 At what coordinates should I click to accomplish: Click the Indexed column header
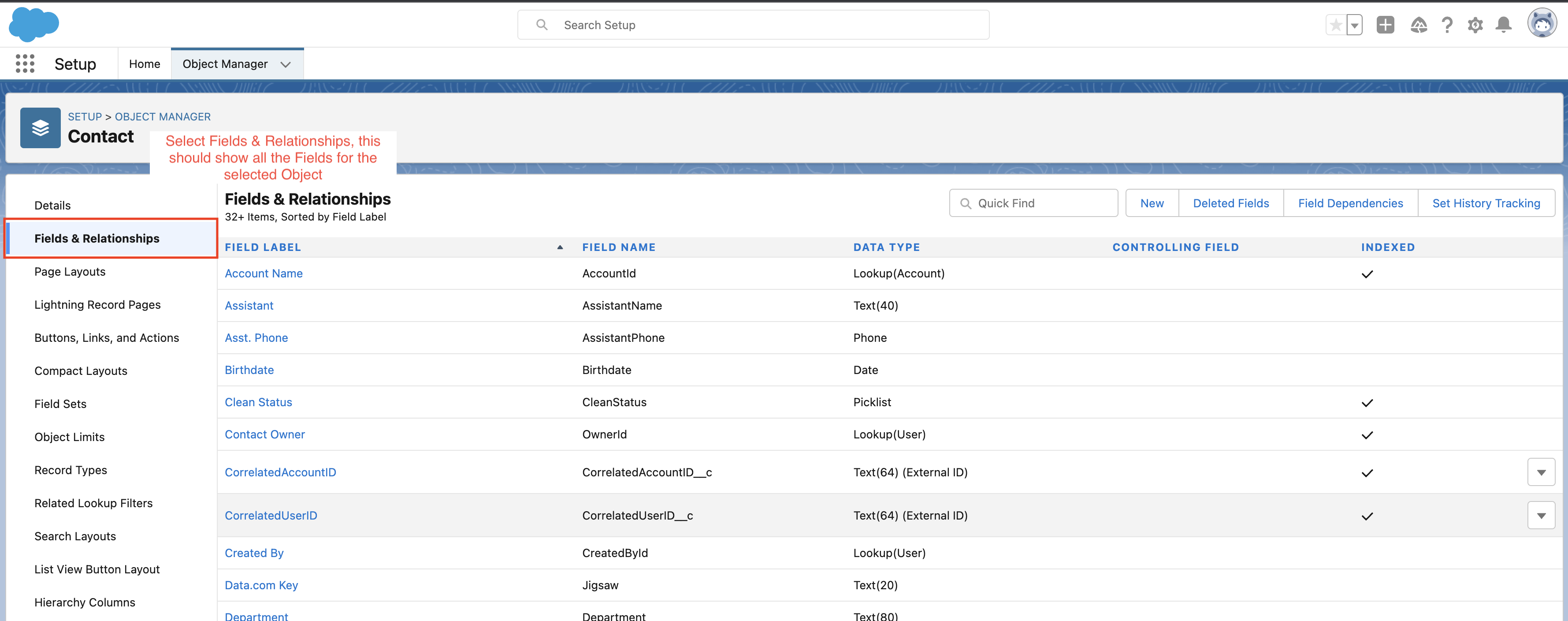coord(1388,247)
